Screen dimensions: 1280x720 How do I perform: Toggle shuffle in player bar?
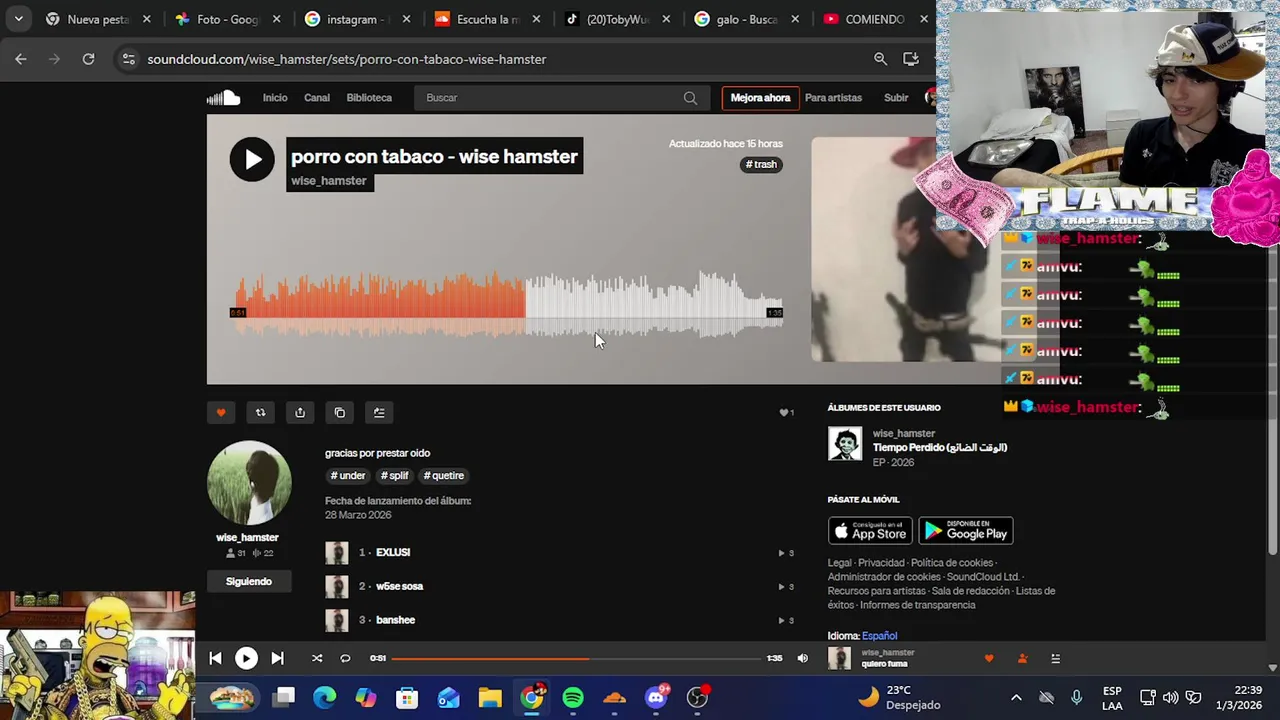(317, 658)
